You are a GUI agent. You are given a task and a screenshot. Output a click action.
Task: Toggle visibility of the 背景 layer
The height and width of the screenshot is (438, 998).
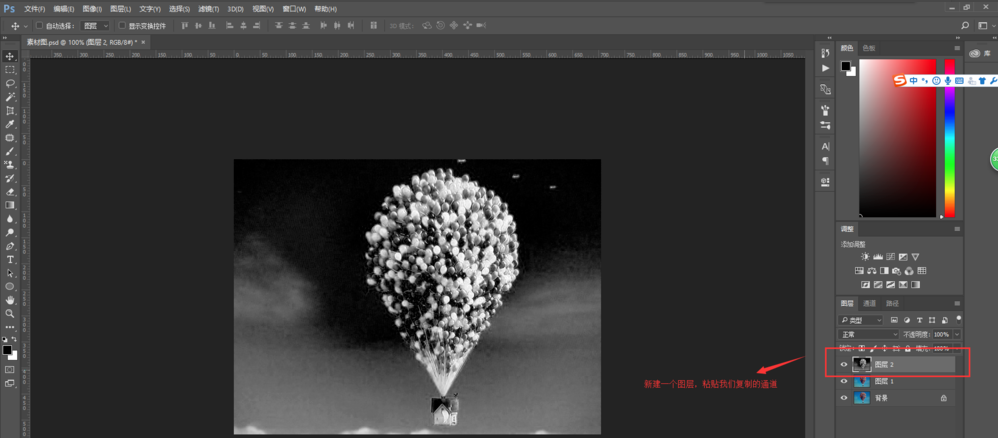[x=844, y=397]
